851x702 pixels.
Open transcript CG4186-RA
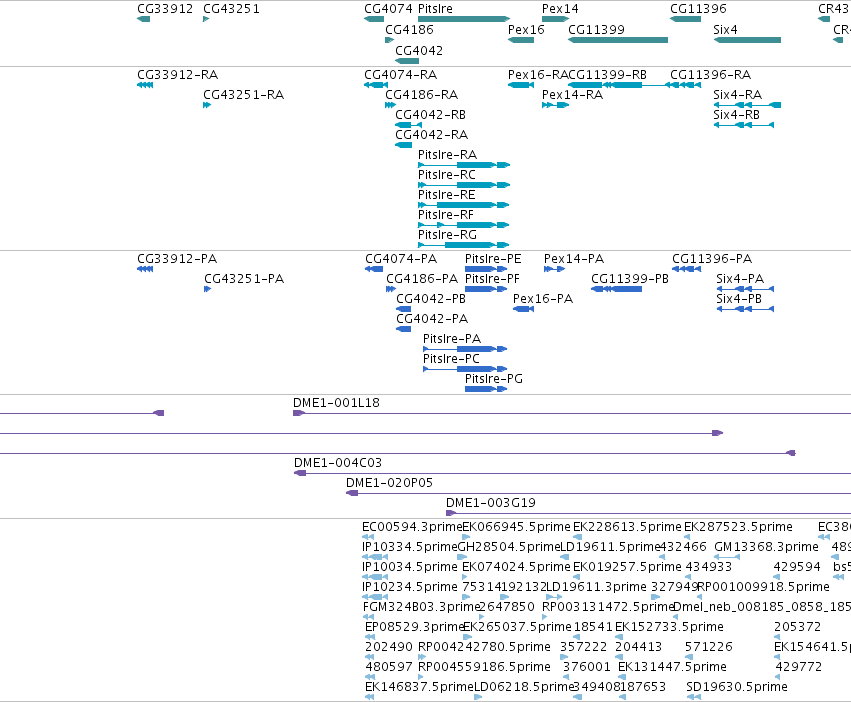click(422, 94)
